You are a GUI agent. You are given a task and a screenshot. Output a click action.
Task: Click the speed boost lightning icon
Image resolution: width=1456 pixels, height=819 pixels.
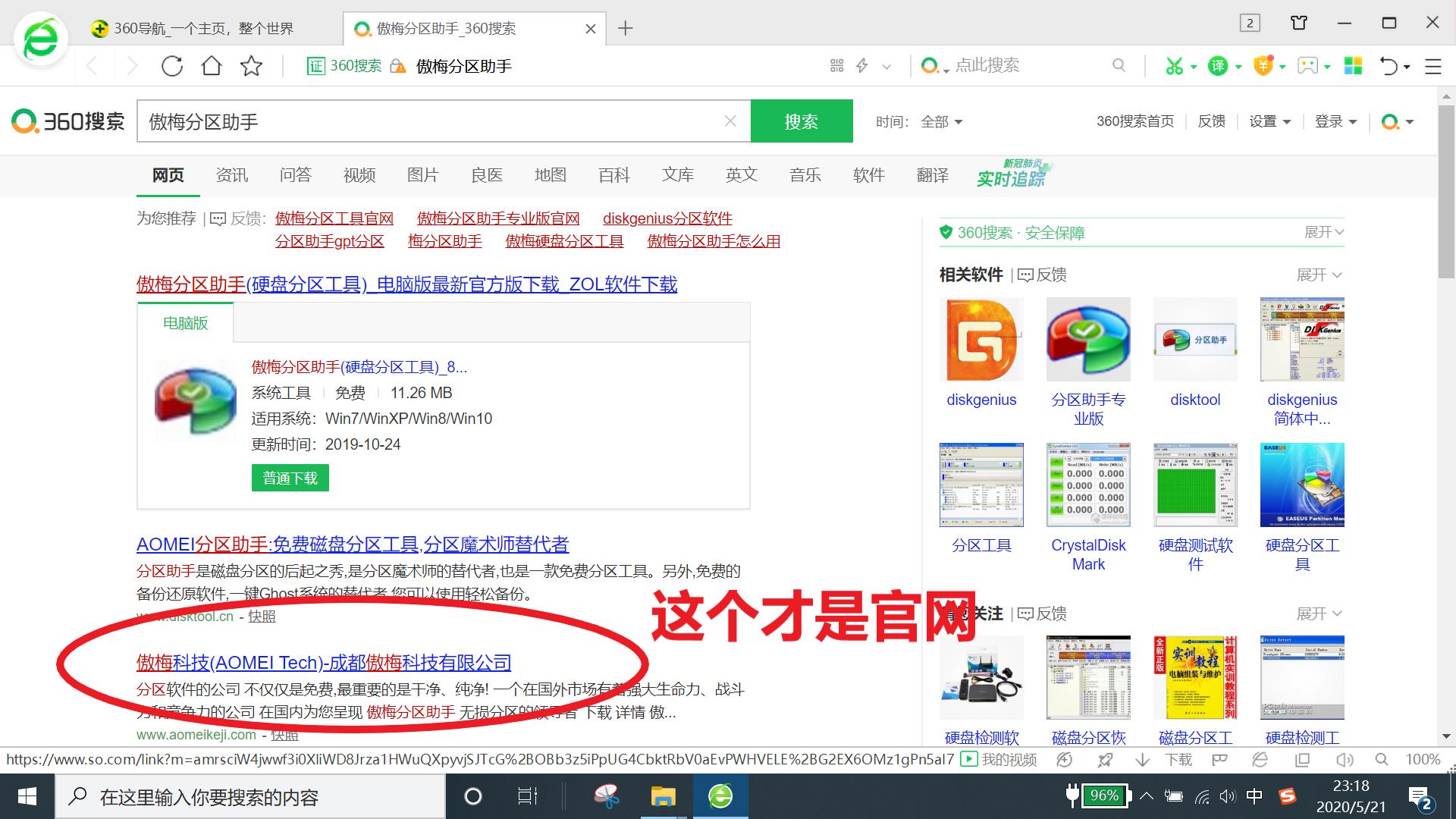[x=862, y=66]
